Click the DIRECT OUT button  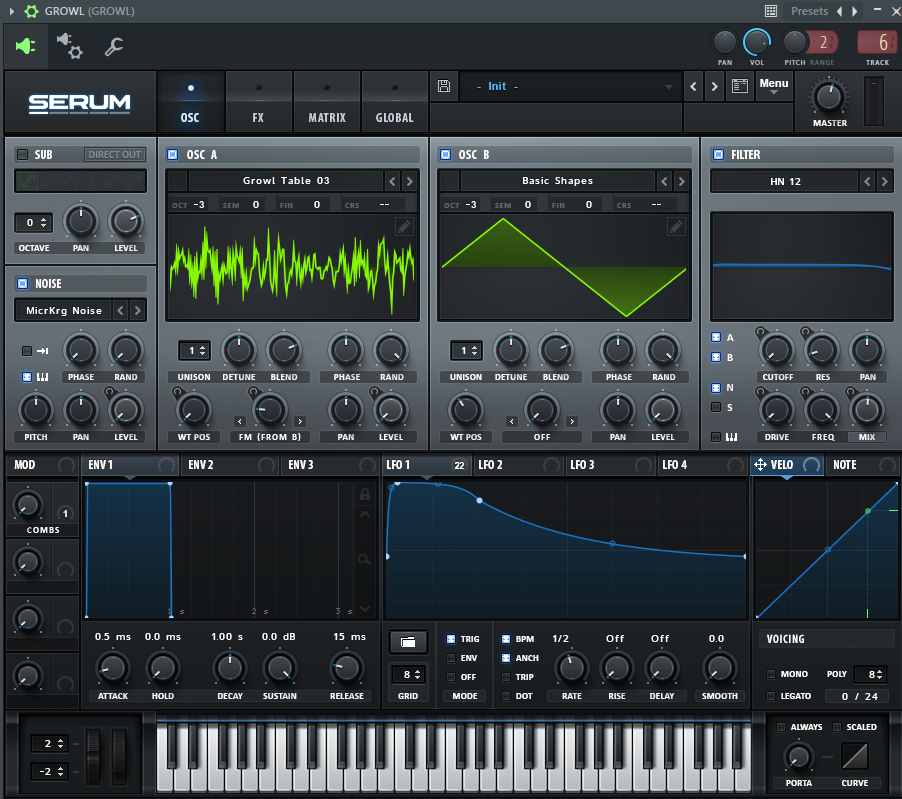(x=115, y=155)
